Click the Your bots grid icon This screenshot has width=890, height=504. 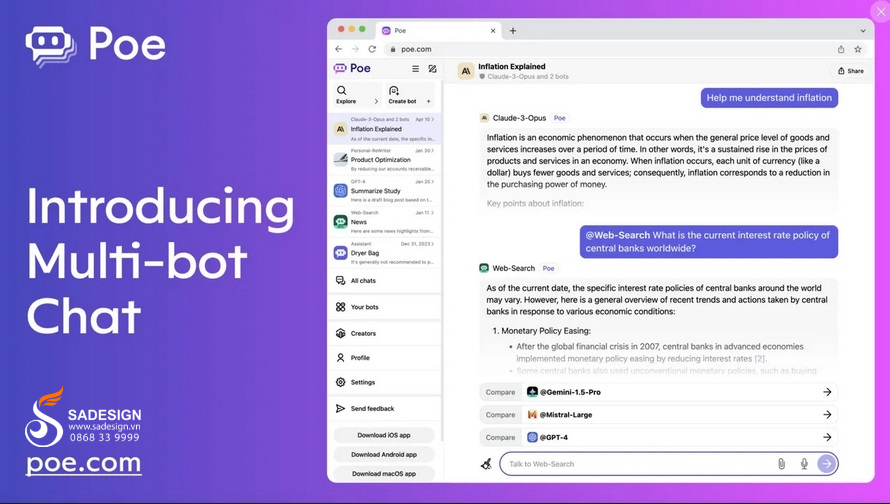click(341, 307)
